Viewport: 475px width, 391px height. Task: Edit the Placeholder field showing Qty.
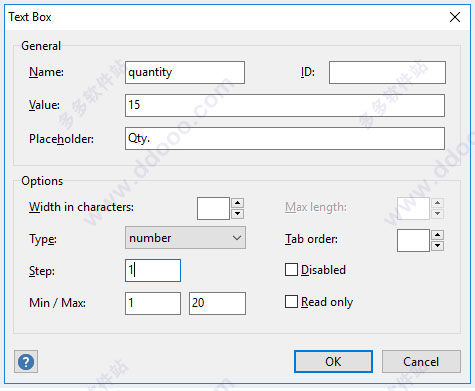click(285, 138)
